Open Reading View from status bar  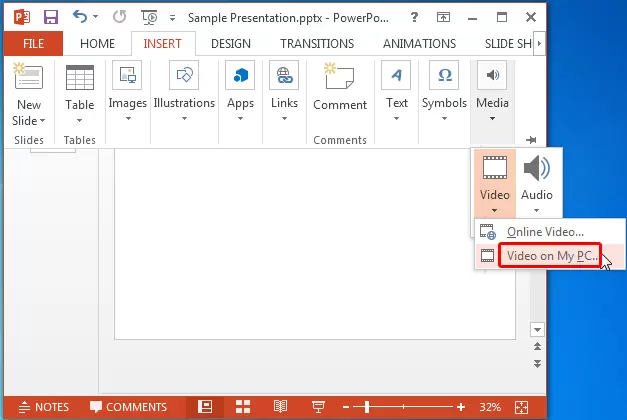(281, 407)
